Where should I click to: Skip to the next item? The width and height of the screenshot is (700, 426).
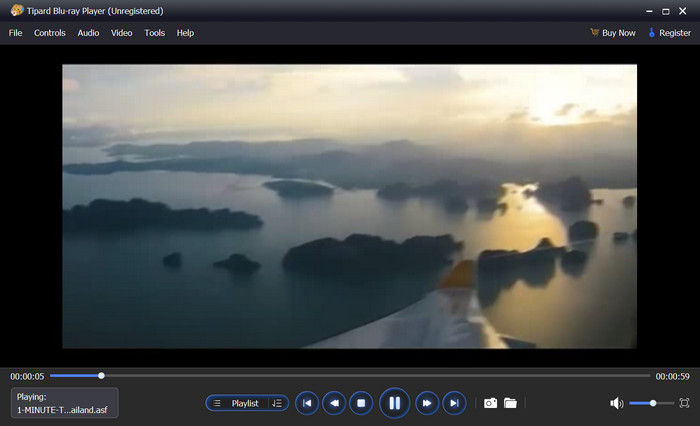pyautogui.click(x=454, y=403)
